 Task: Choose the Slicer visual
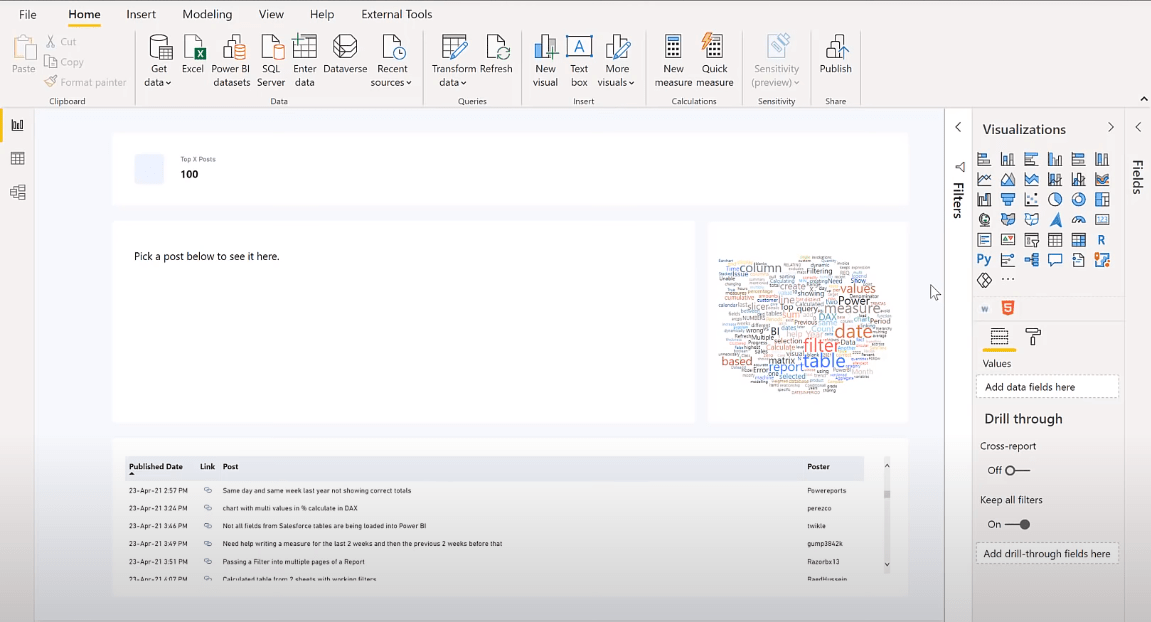tap(1031, 239)
